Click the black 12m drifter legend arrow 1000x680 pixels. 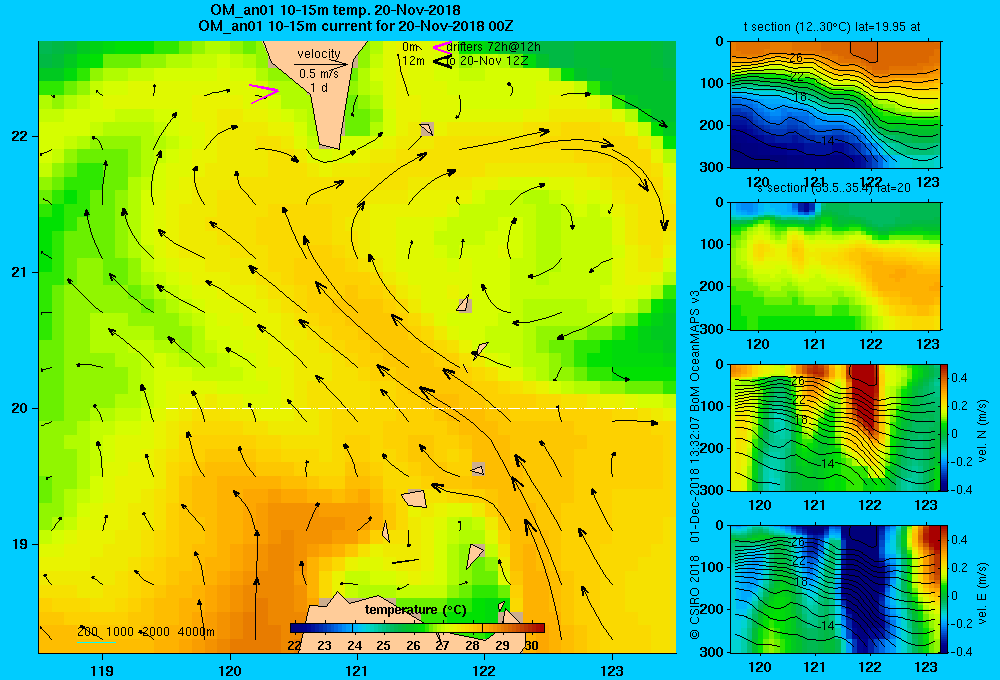click(x=442, y=62)
